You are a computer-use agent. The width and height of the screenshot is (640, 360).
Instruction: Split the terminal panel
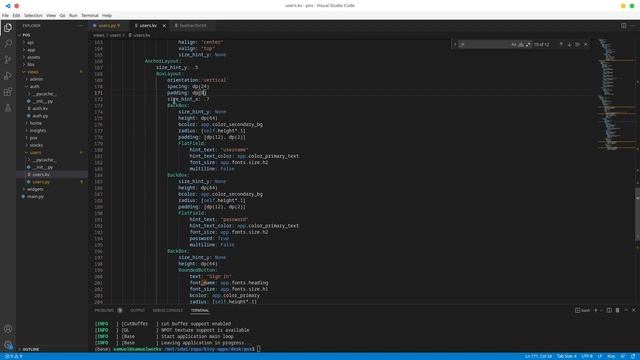[x=609, y=310]
